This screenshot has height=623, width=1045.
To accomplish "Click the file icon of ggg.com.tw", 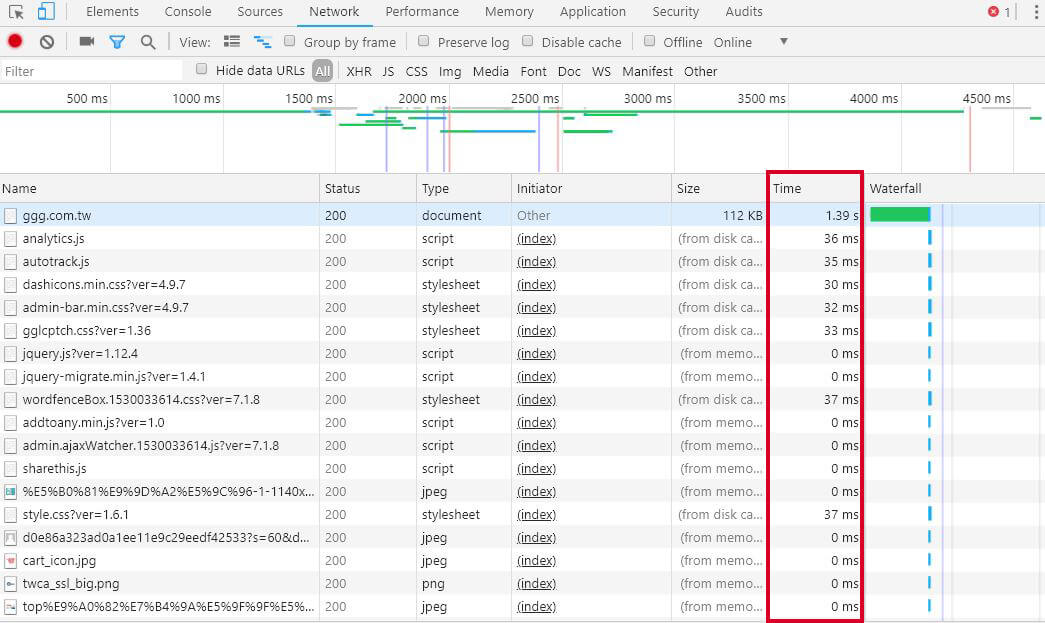I will coord(10,216).
